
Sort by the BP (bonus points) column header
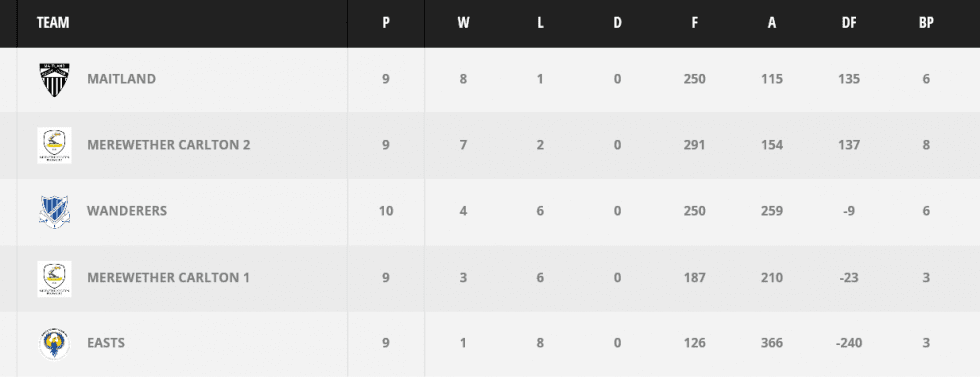[x=926, y=23]
